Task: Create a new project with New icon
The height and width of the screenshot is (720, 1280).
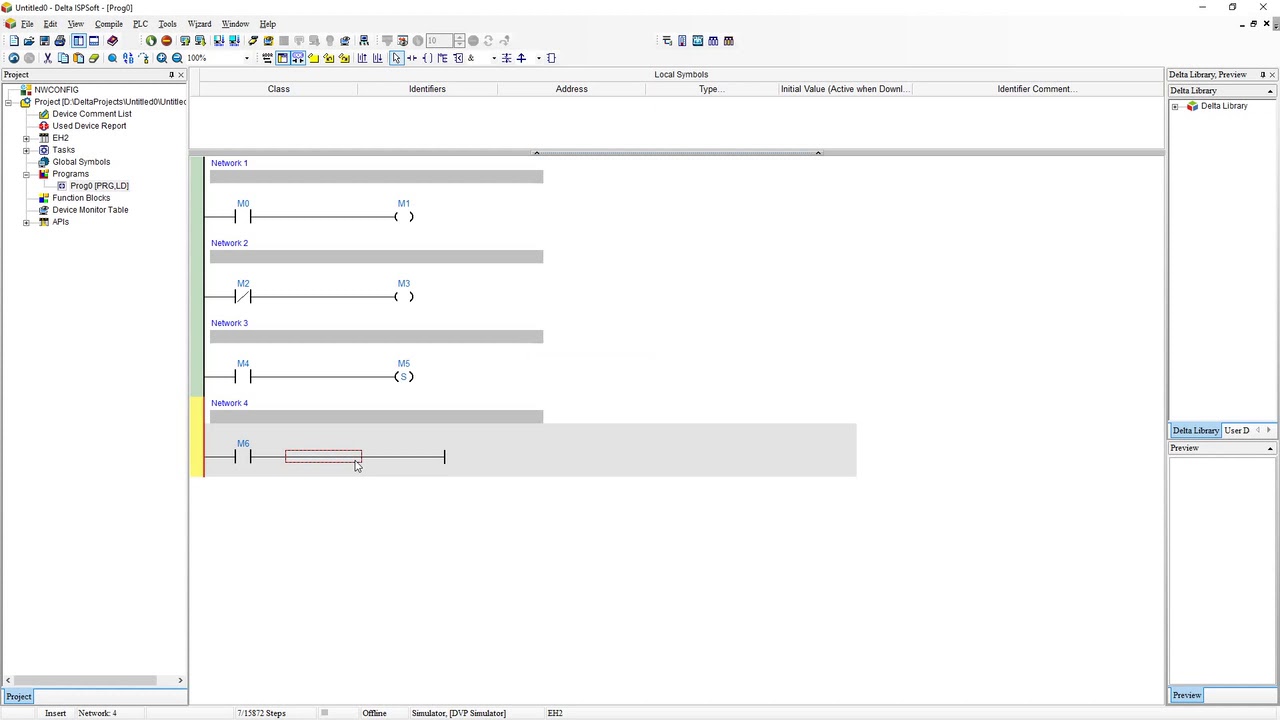Action: pos(13,41)
